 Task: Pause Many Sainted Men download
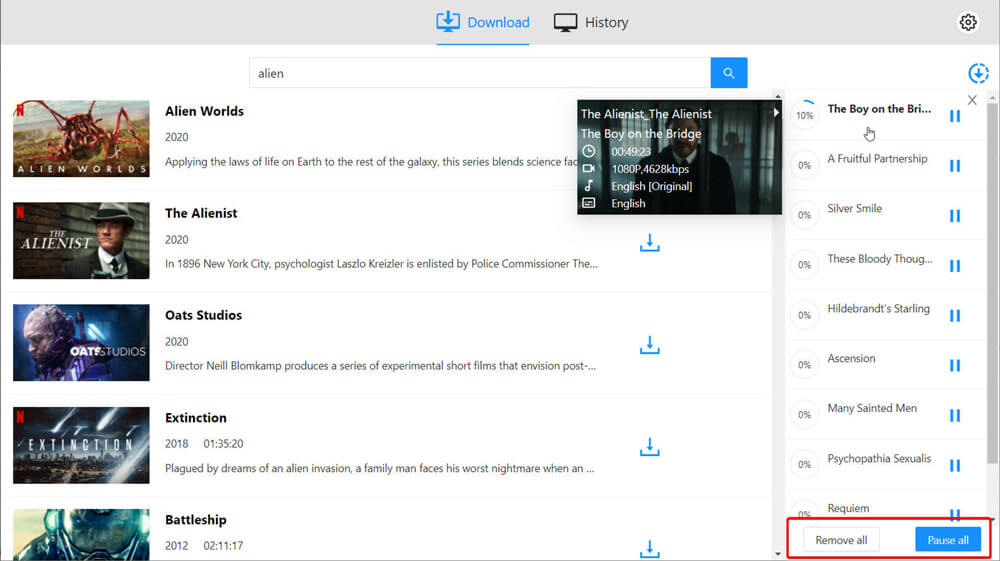point(954,416)
